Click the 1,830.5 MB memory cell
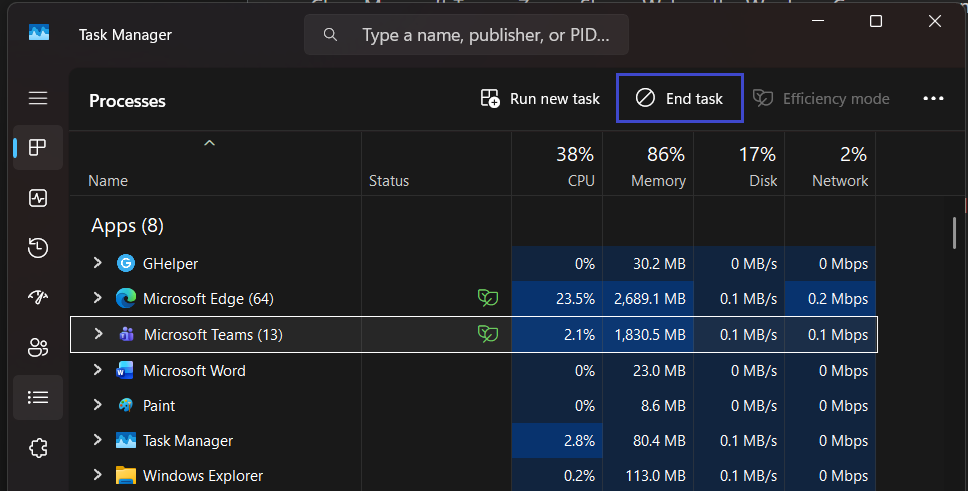Image resolution: width=968 pixels, height=491 pixels. coord(649,335)
